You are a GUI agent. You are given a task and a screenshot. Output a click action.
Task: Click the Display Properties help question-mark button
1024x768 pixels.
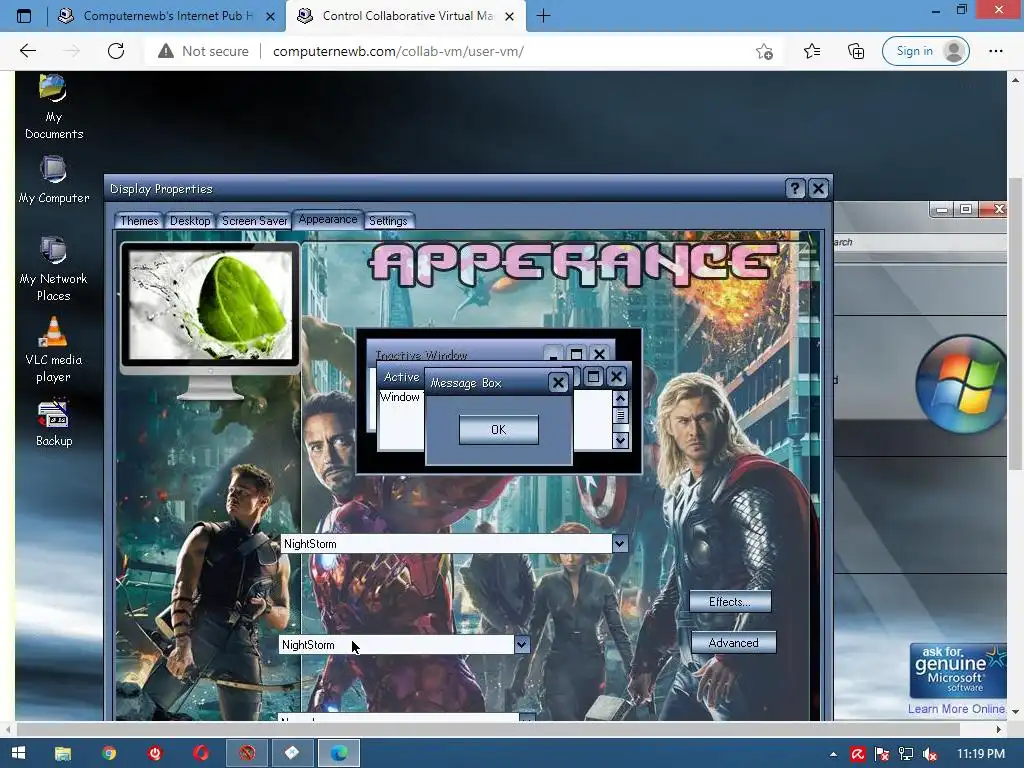tap(795, 189)
